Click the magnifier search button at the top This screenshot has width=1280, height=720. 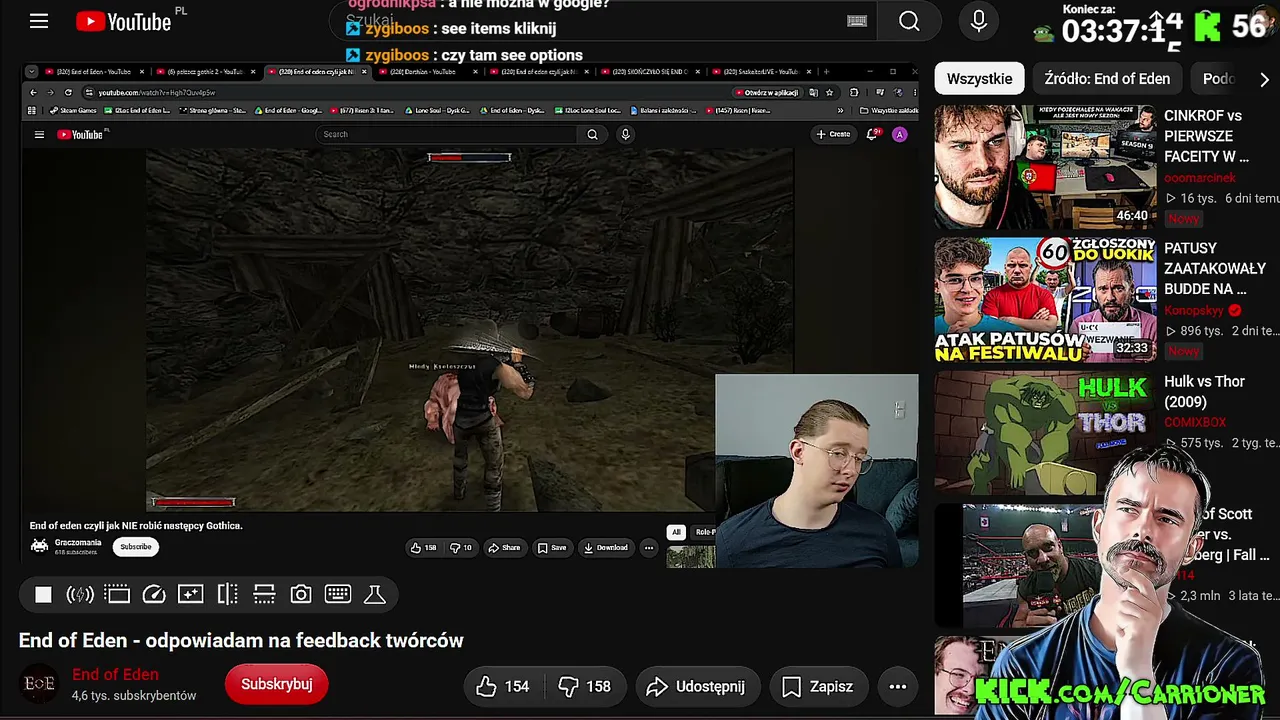909,21
